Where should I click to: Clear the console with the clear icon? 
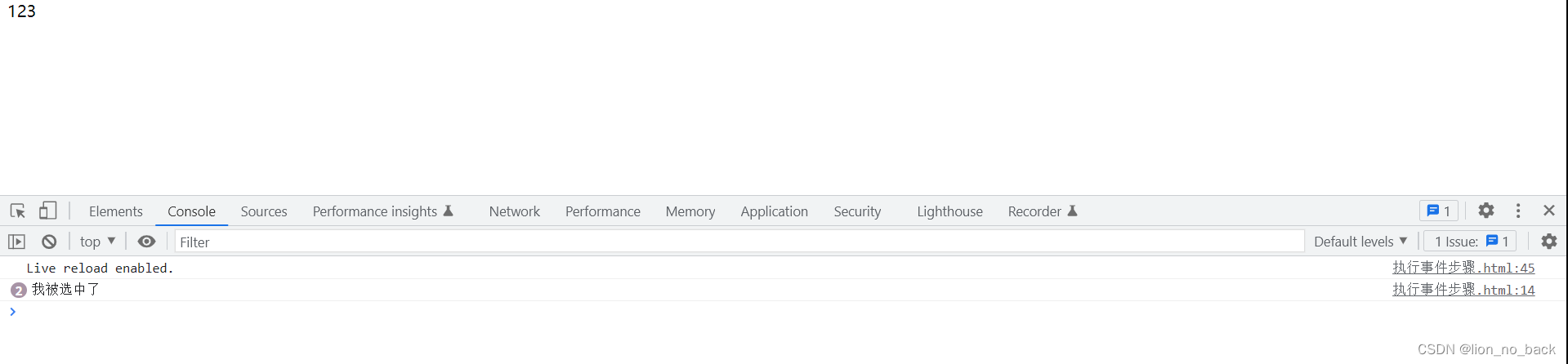(49, 242)
